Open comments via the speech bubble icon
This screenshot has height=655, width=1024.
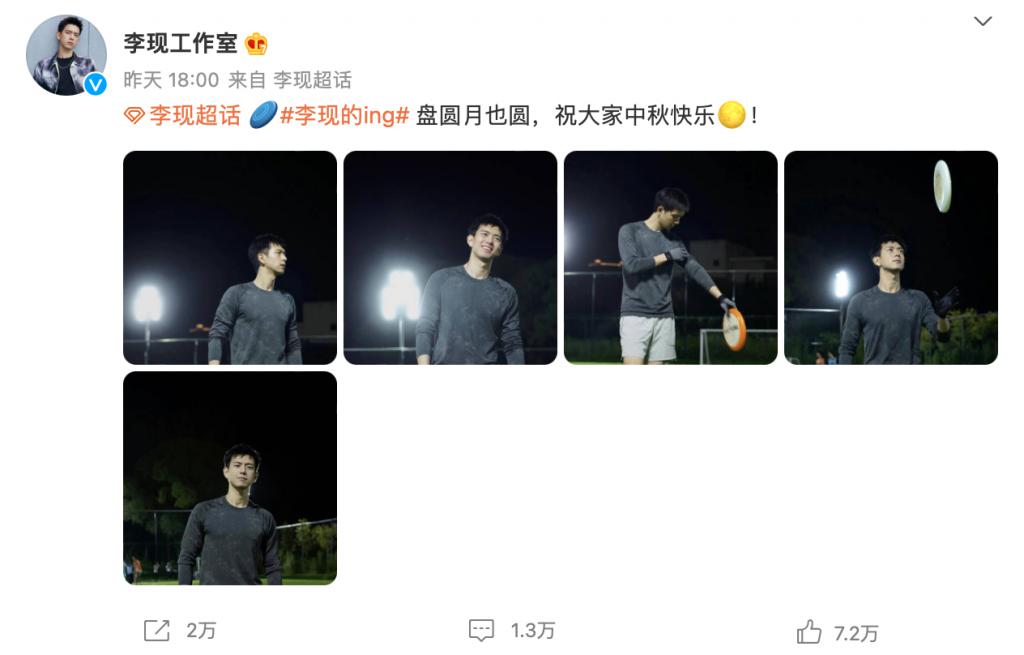point(481,631)
